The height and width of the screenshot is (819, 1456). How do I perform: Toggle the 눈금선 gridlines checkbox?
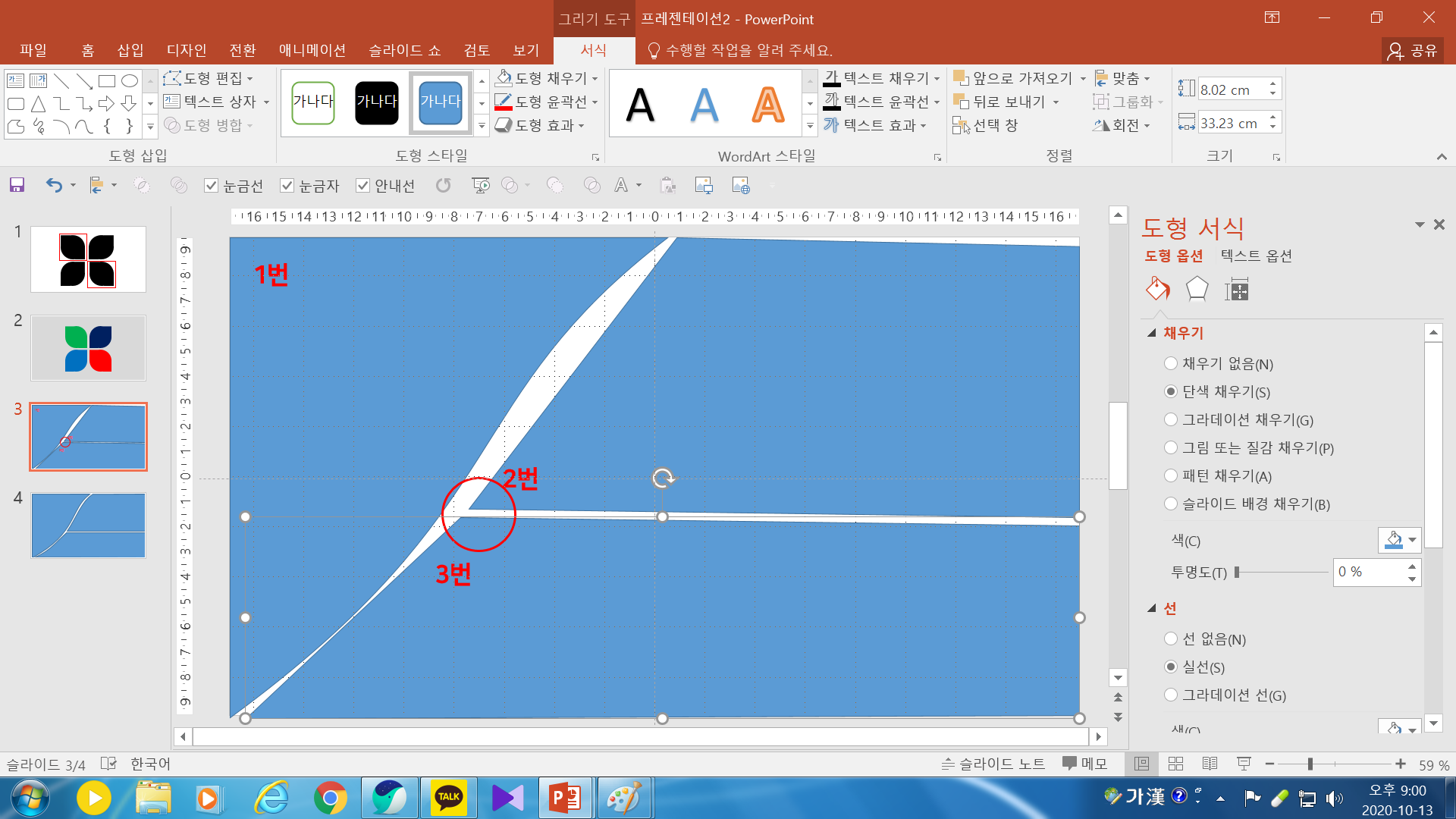pyautogui.click(x=212, y=186)
